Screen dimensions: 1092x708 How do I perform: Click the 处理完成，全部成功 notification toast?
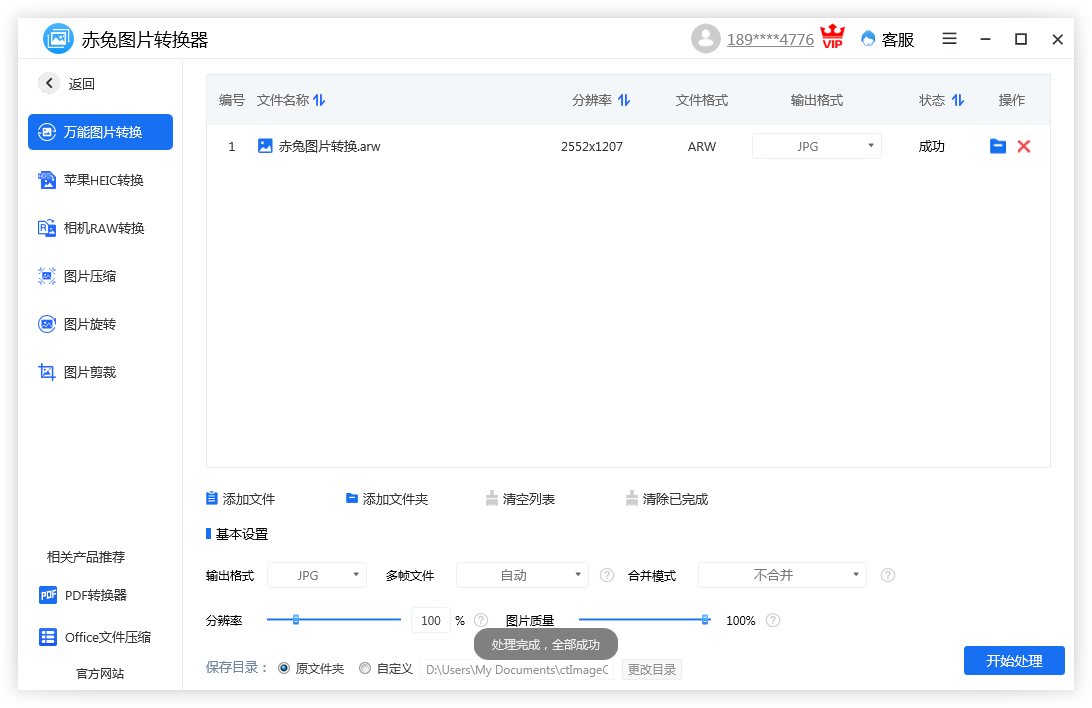pyautogui.click(x=546, y=645)
